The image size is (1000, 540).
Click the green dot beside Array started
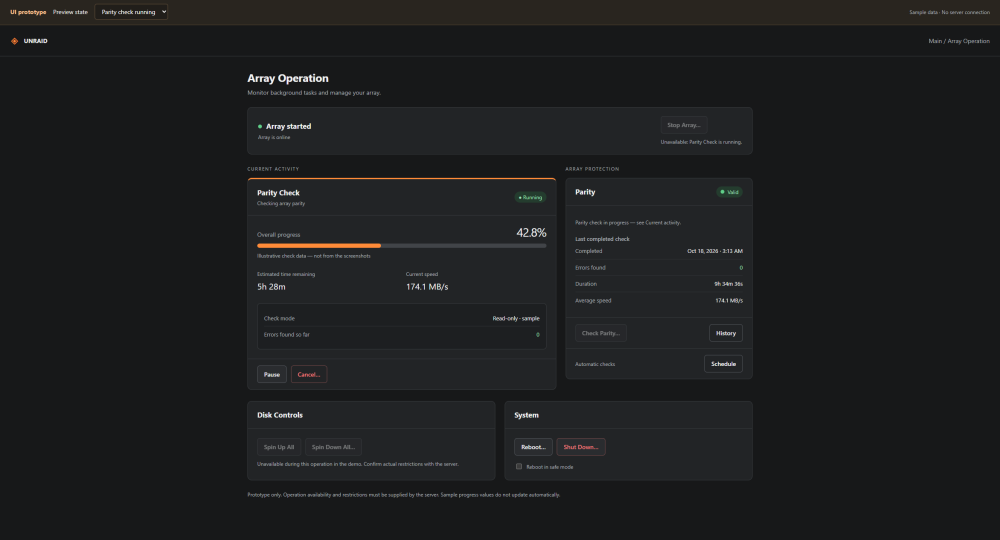tap(260, 126)
